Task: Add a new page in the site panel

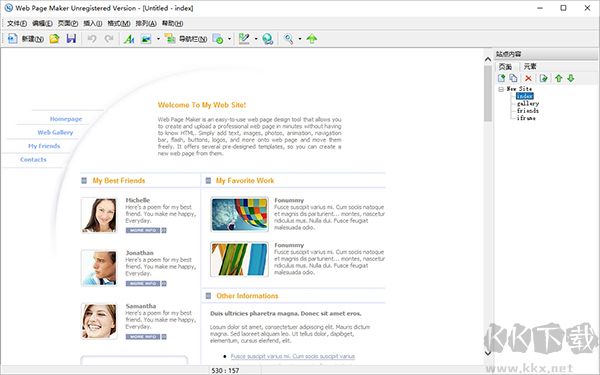Action: pyautogui.click(x=501, y=78)
